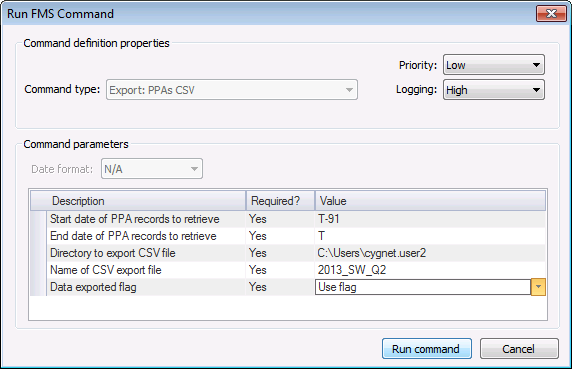Open the Logging dropdown set to High
The height and width of the screenshot is (369, 572).
point(494,90)
